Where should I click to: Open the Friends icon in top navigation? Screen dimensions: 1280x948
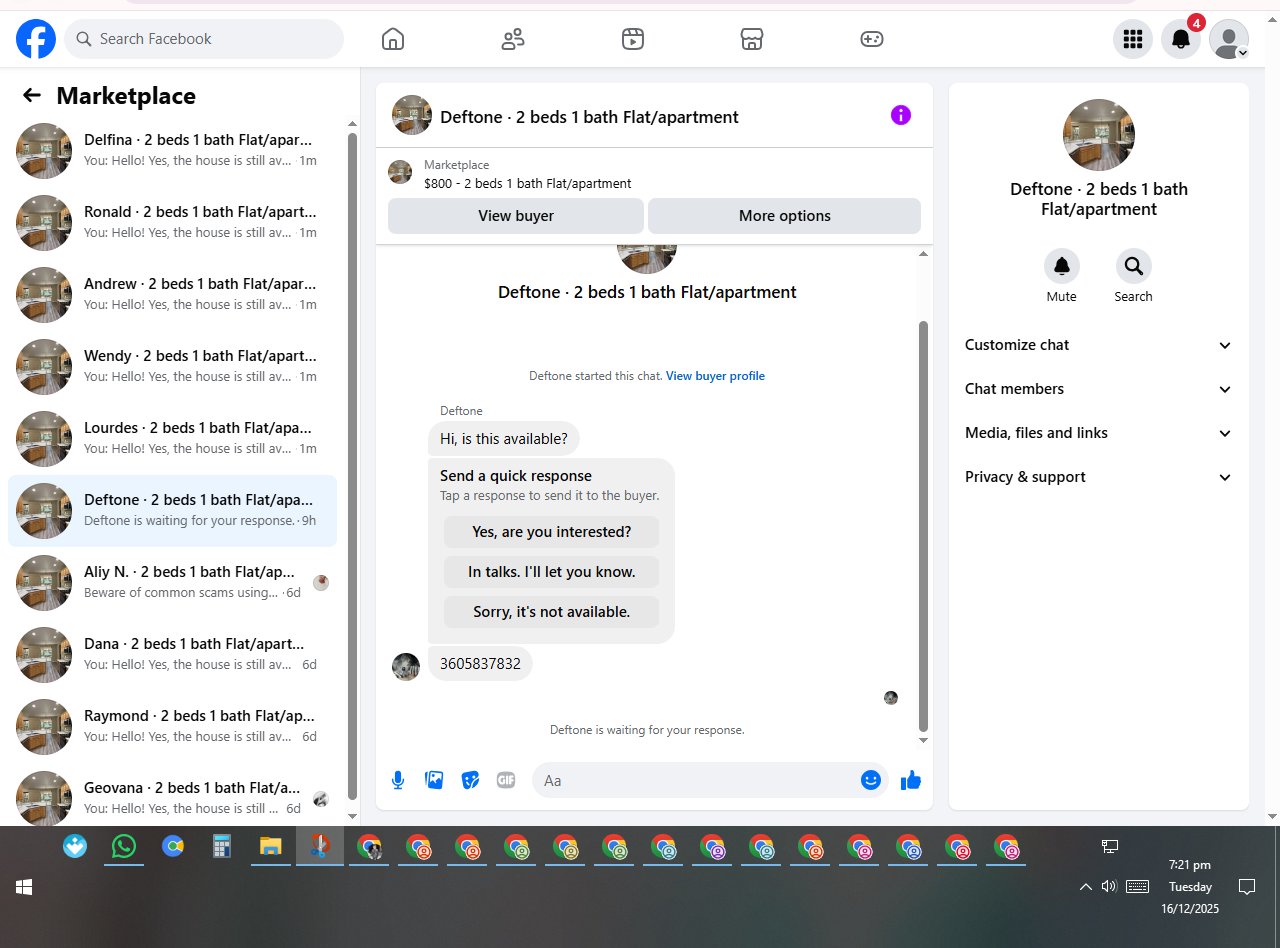[x=513, y=39]
